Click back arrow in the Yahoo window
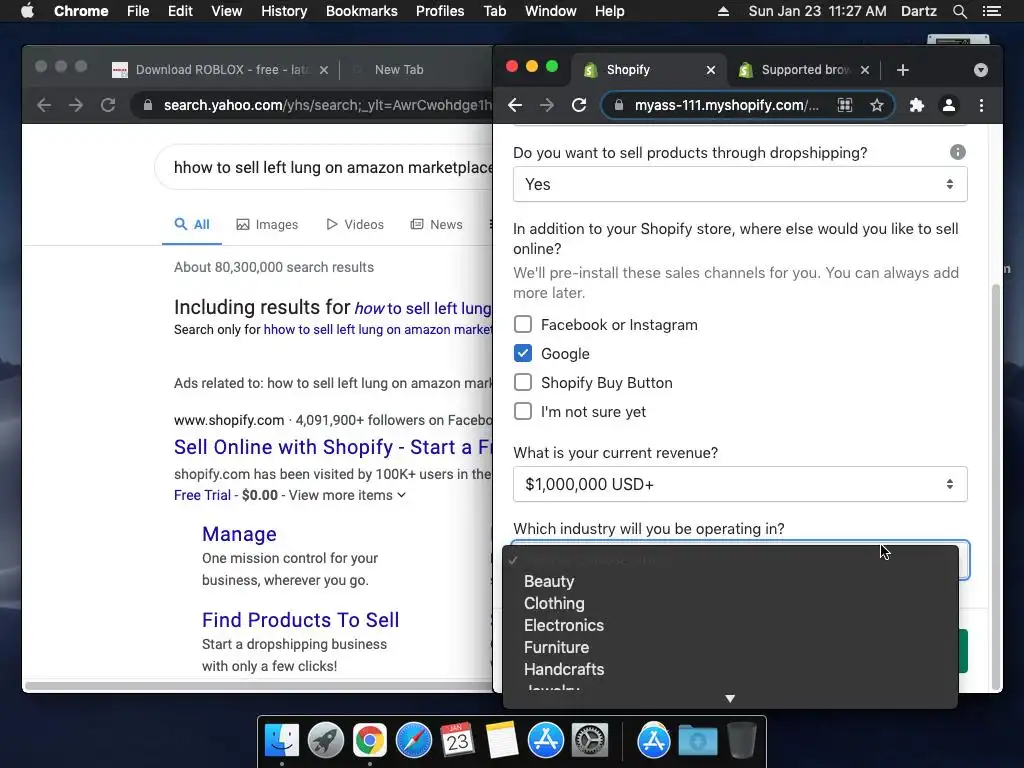1024x768 pixels. pos(44,105)
